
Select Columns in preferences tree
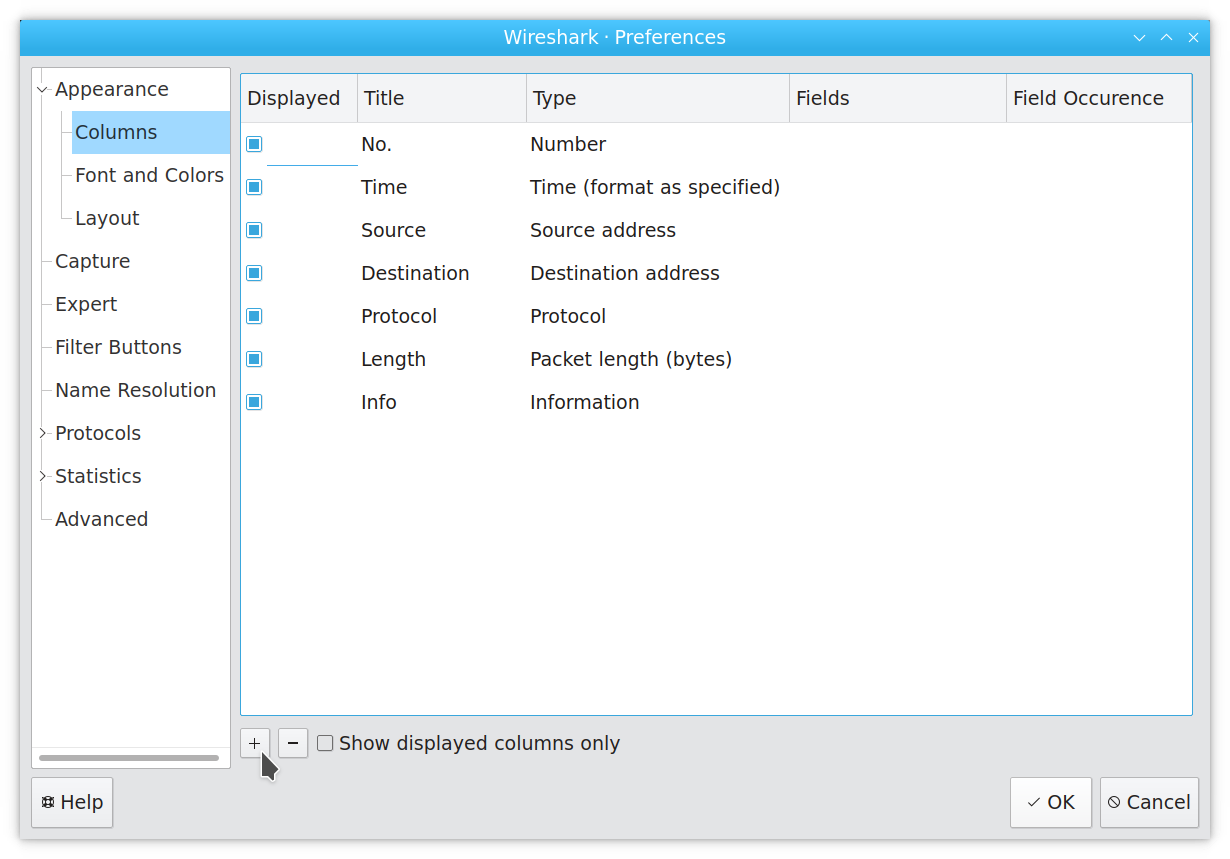pyautogui.click(x=151, y=132)
